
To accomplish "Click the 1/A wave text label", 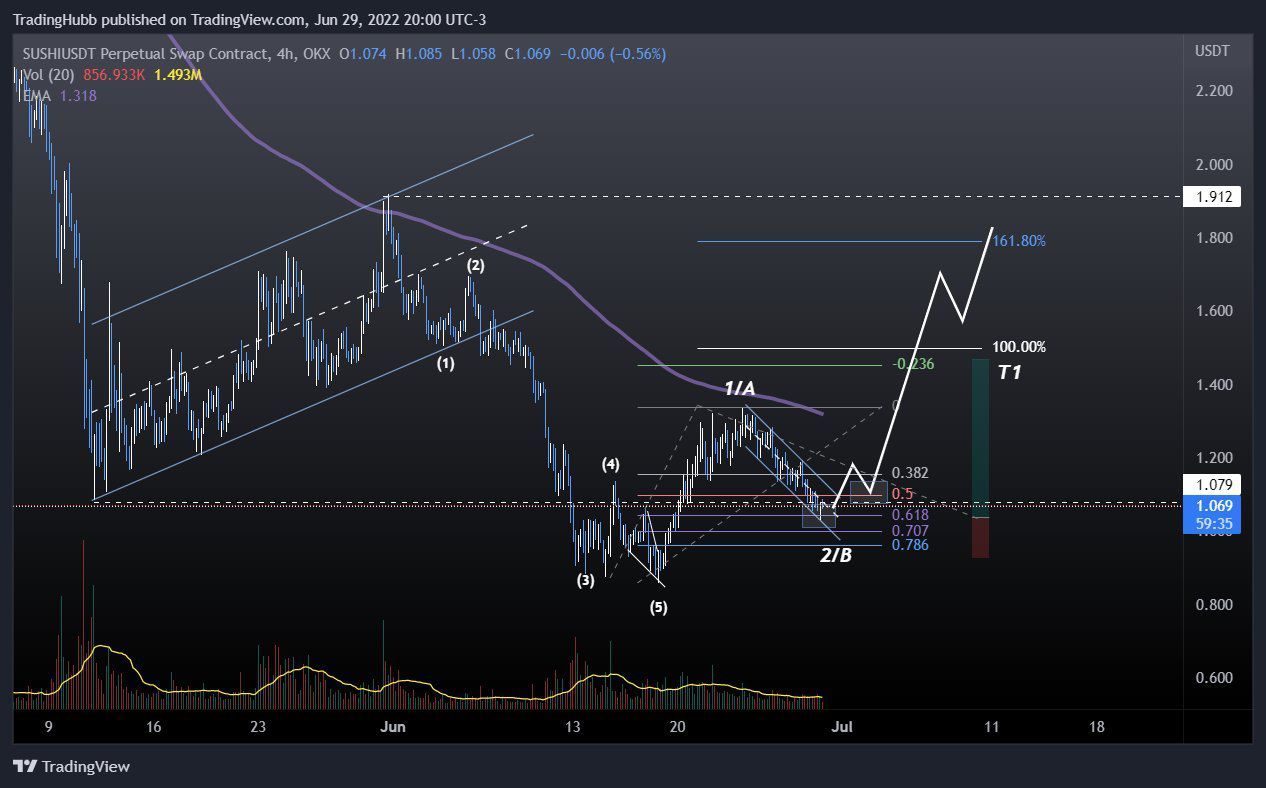I will point(740,388).
